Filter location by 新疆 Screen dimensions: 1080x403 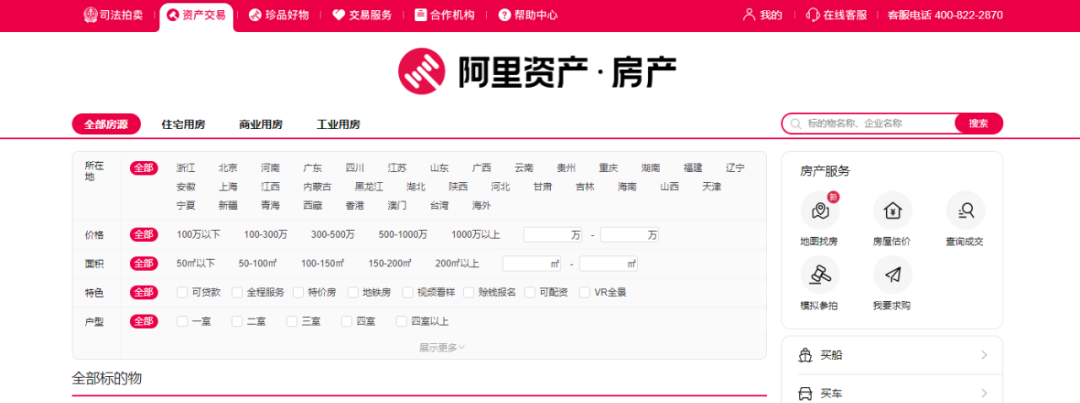(x=228, y=205)
